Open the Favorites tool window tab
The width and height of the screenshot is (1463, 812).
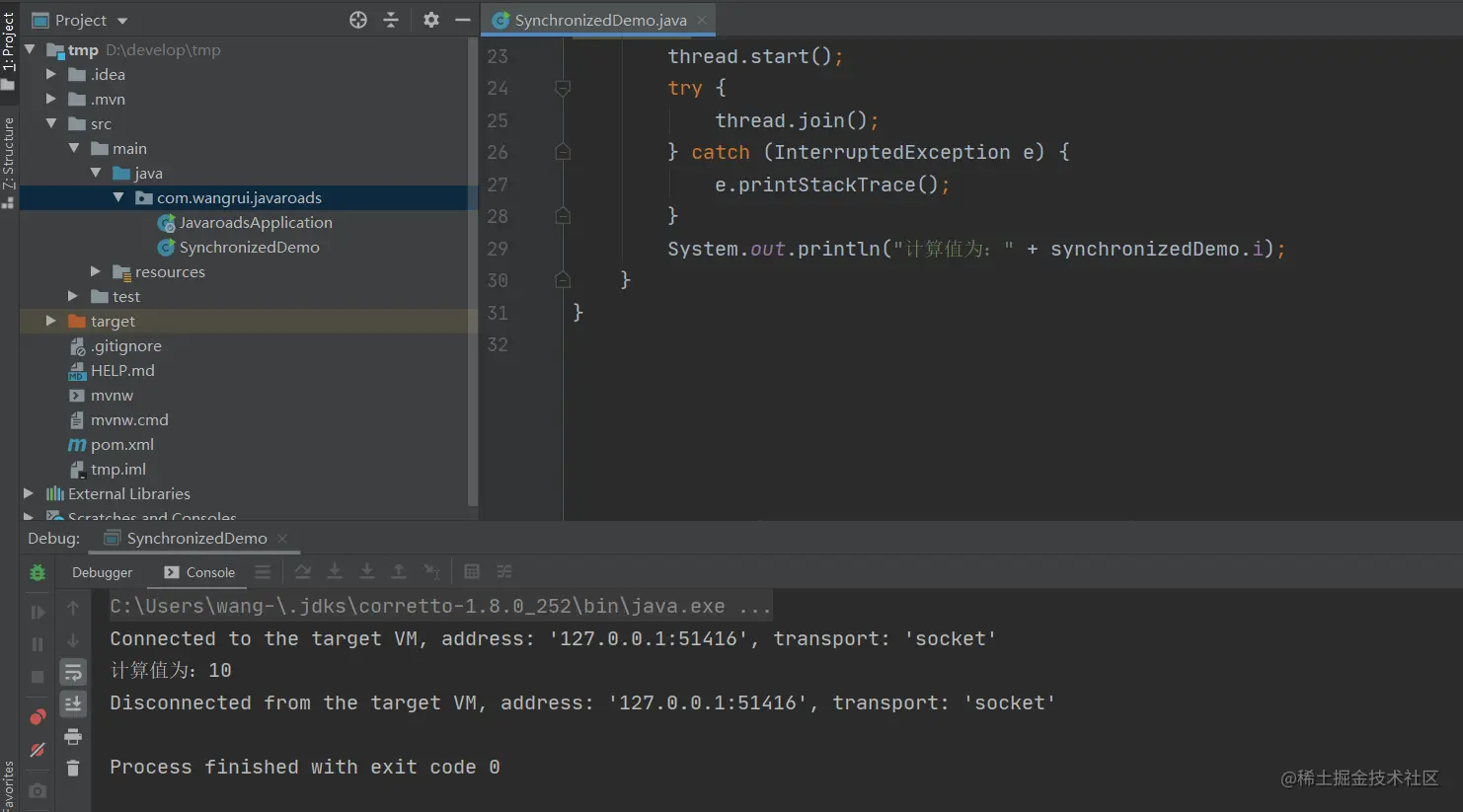click(x=9, y=785)
